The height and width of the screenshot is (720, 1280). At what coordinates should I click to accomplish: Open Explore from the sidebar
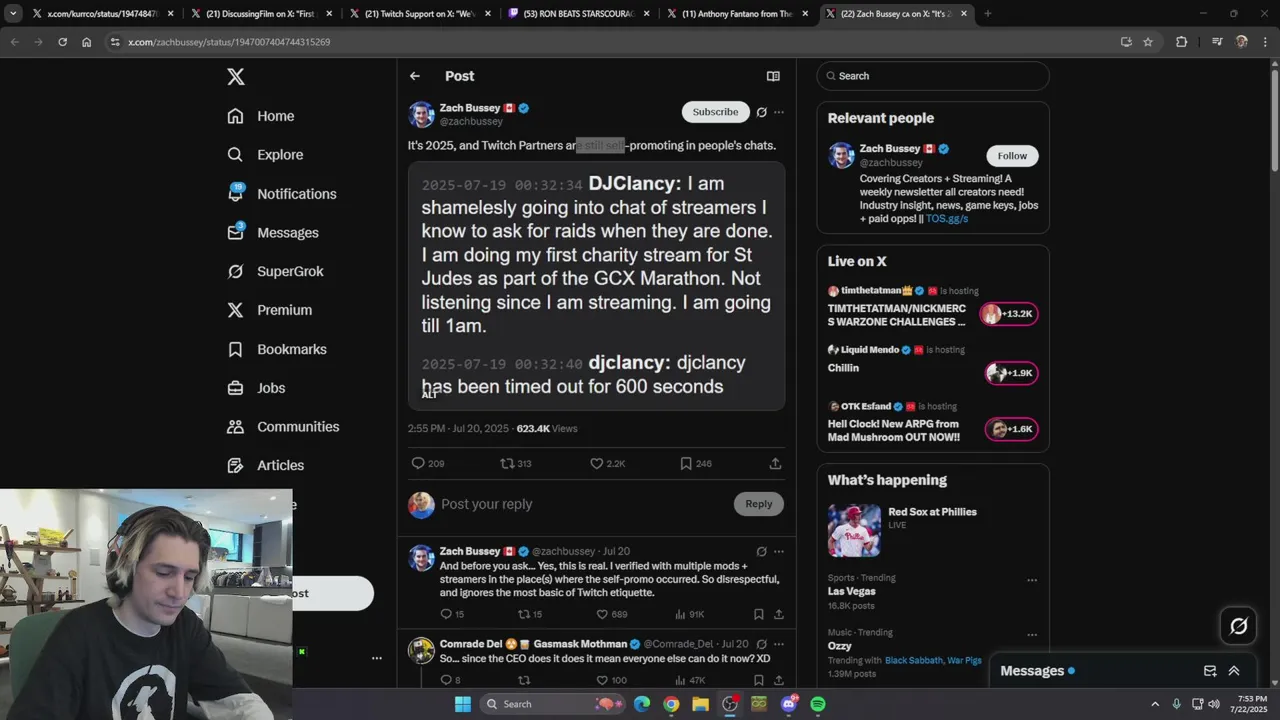265,155
